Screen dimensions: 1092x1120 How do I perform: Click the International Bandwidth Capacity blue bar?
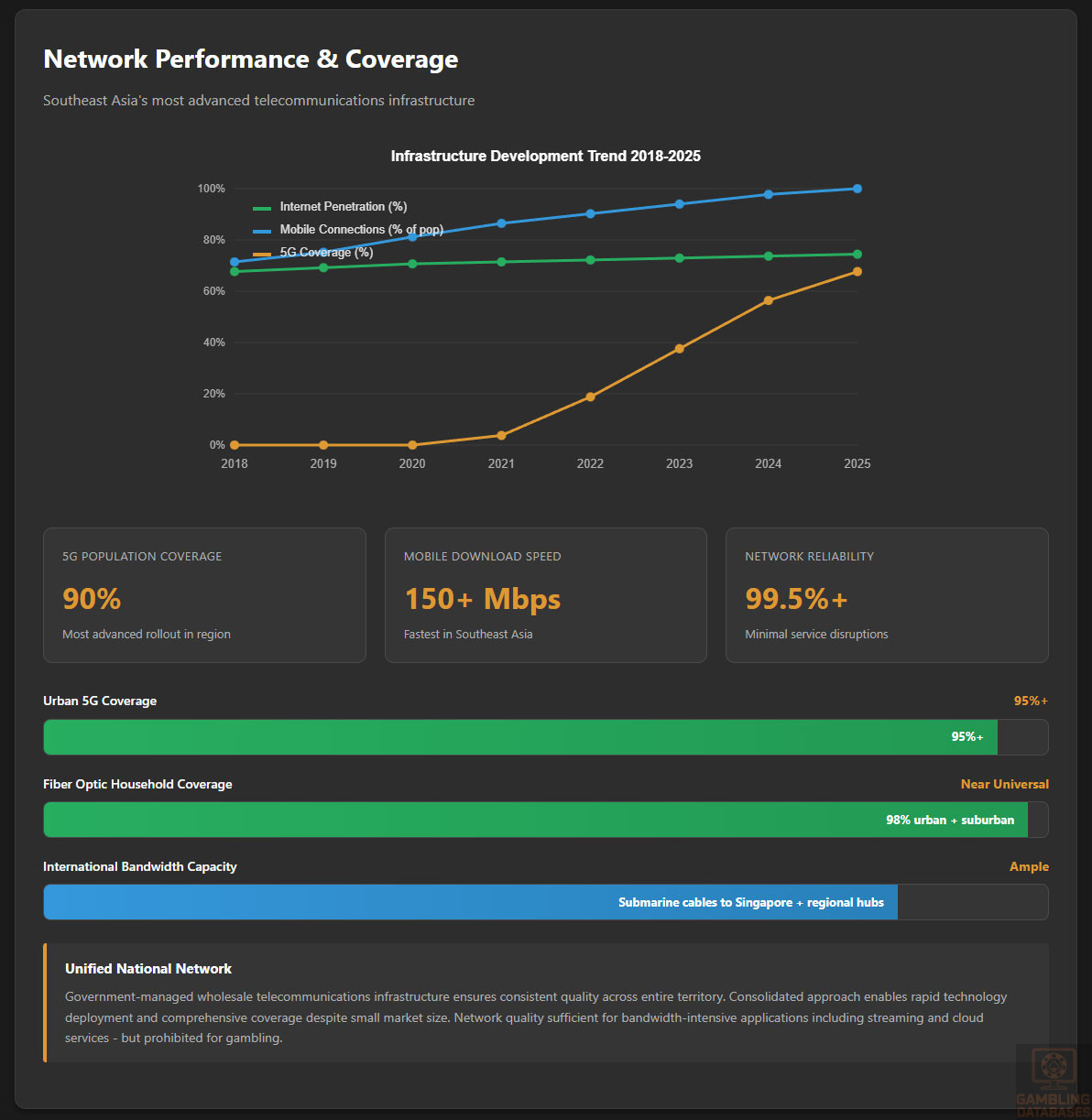coord(470,902)
